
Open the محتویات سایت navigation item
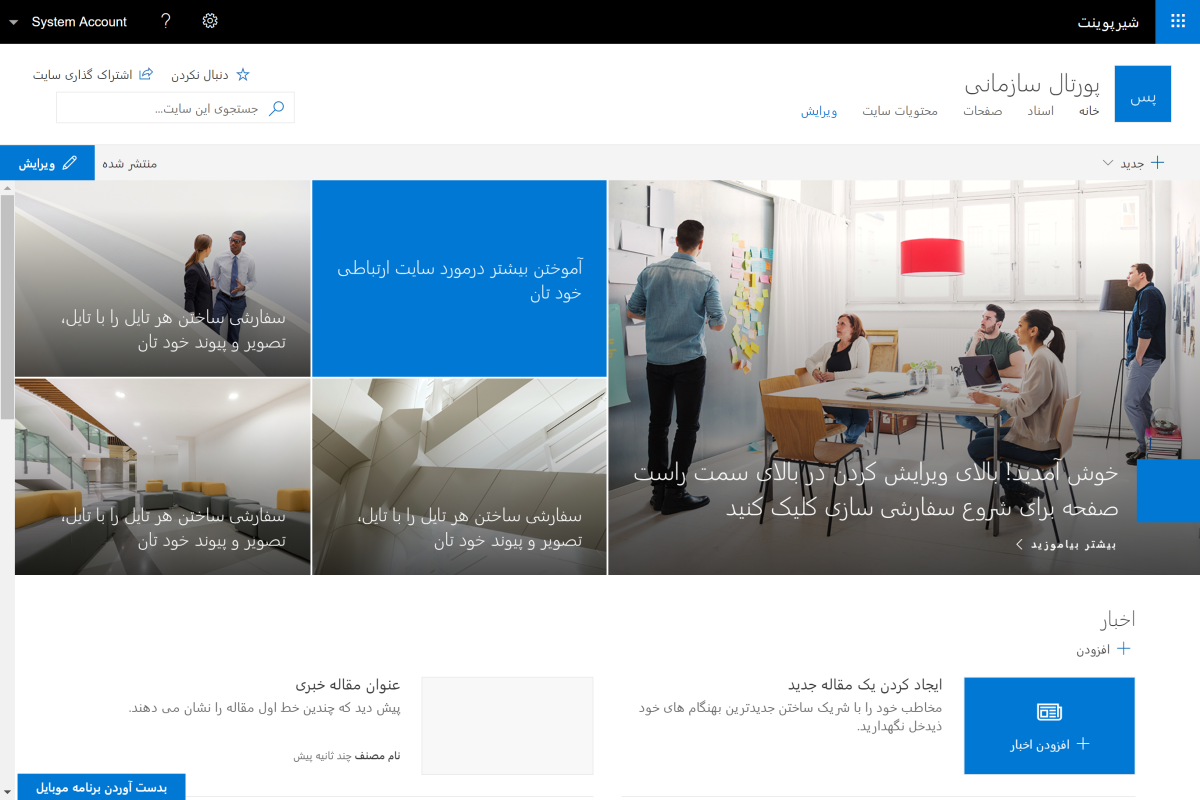coord(900,111)
